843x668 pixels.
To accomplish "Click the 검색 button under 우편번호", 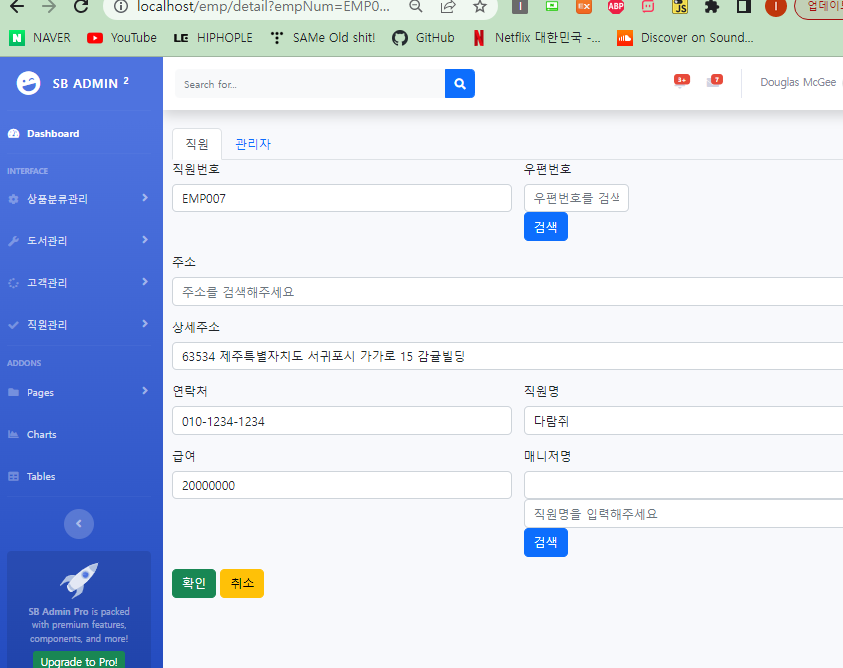I will tap(546, 227).
